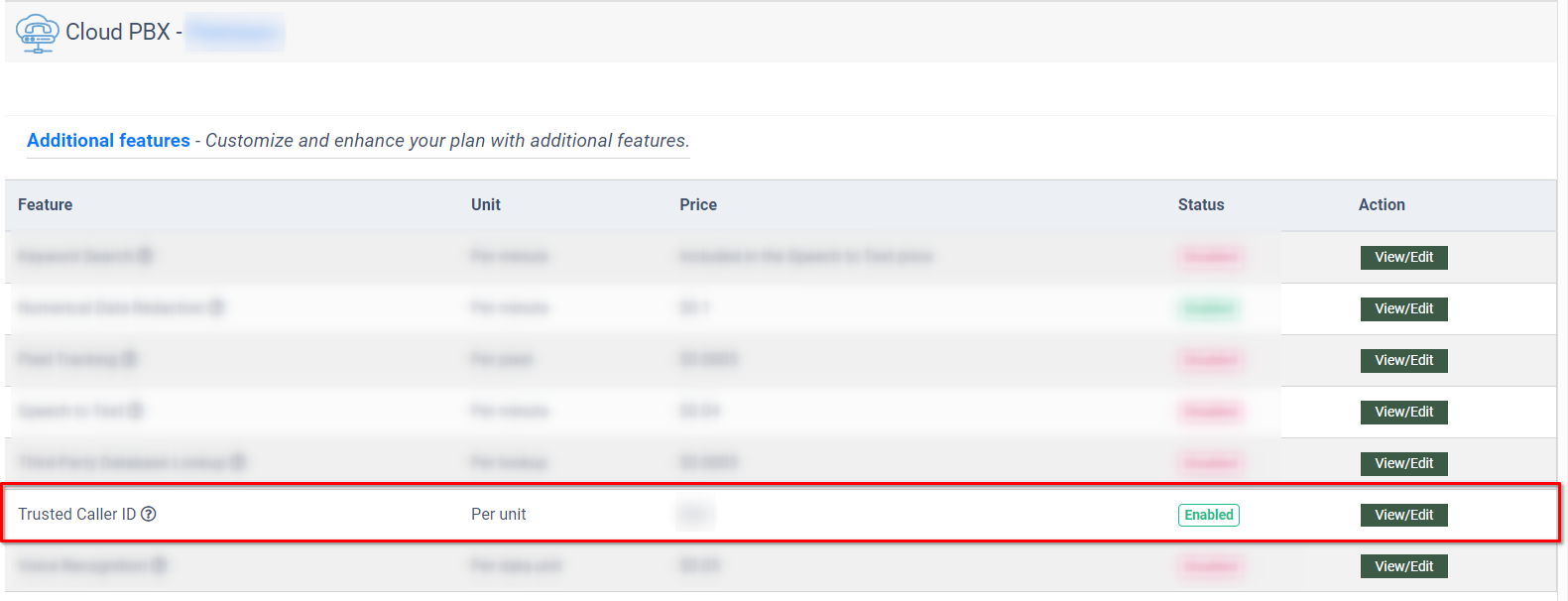This screenshot has width=1568, height=601.
Task: Open View/Edit for Numerical Data Redaction
Action: (1403, 308)
